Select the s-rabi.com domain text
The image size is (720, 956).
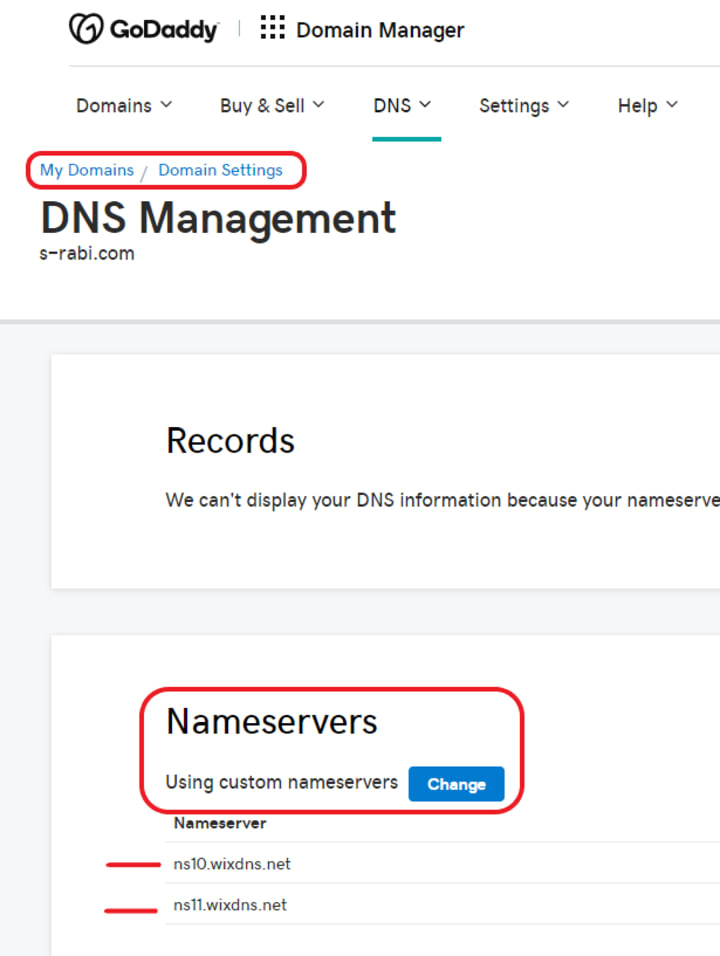(x=87, y=253)
